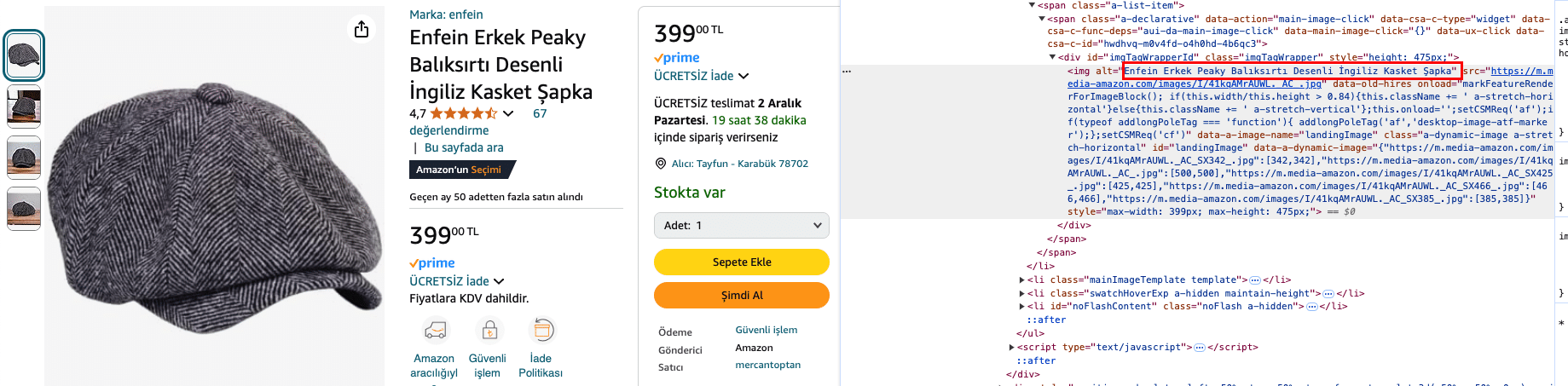The height and width of the screenshot is (386, 1568).
Task: Click the Güvenli işlem lock icon
Action: 489,330
